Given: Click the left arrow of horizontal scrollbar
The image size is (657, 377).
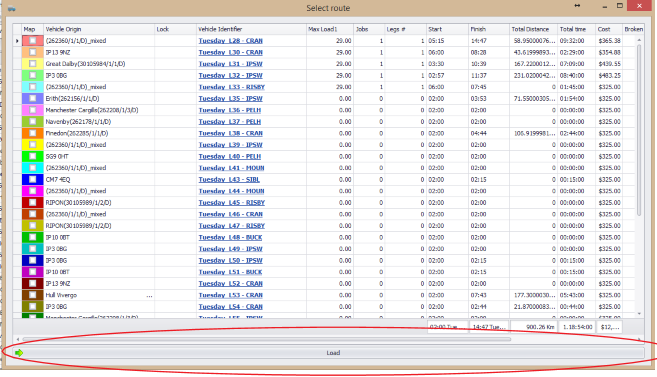Looking at the screenshot, I should (x=18, y=339).
